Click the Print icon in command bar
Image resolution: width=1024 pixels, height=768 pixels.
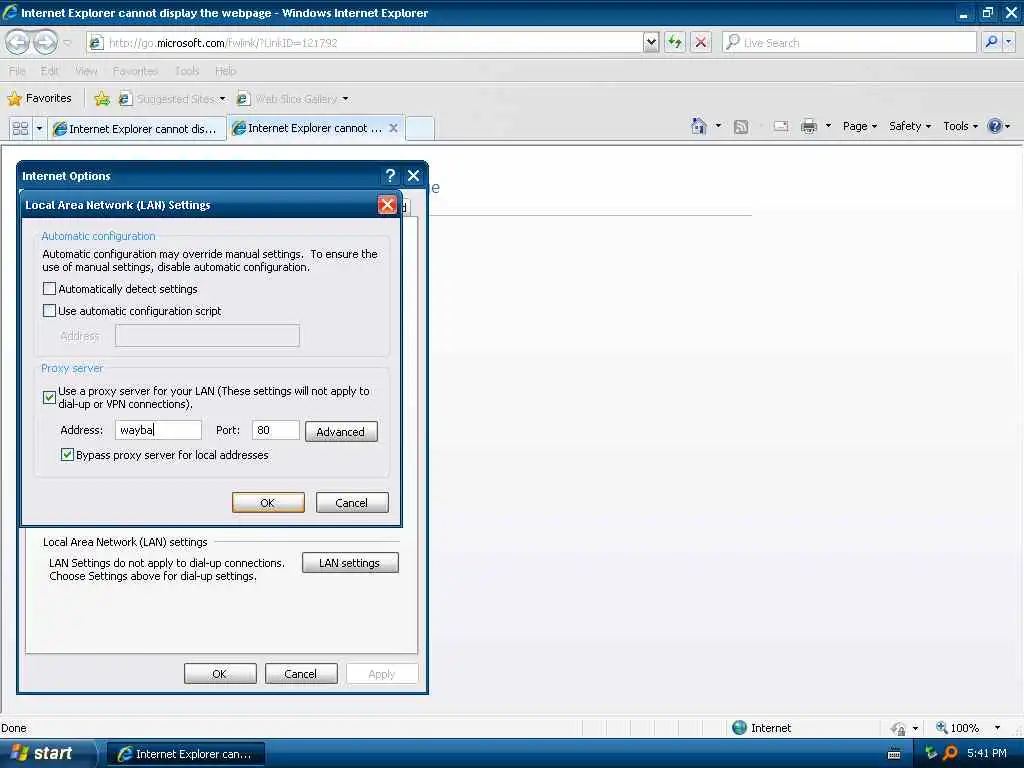(x=808, y=126)
